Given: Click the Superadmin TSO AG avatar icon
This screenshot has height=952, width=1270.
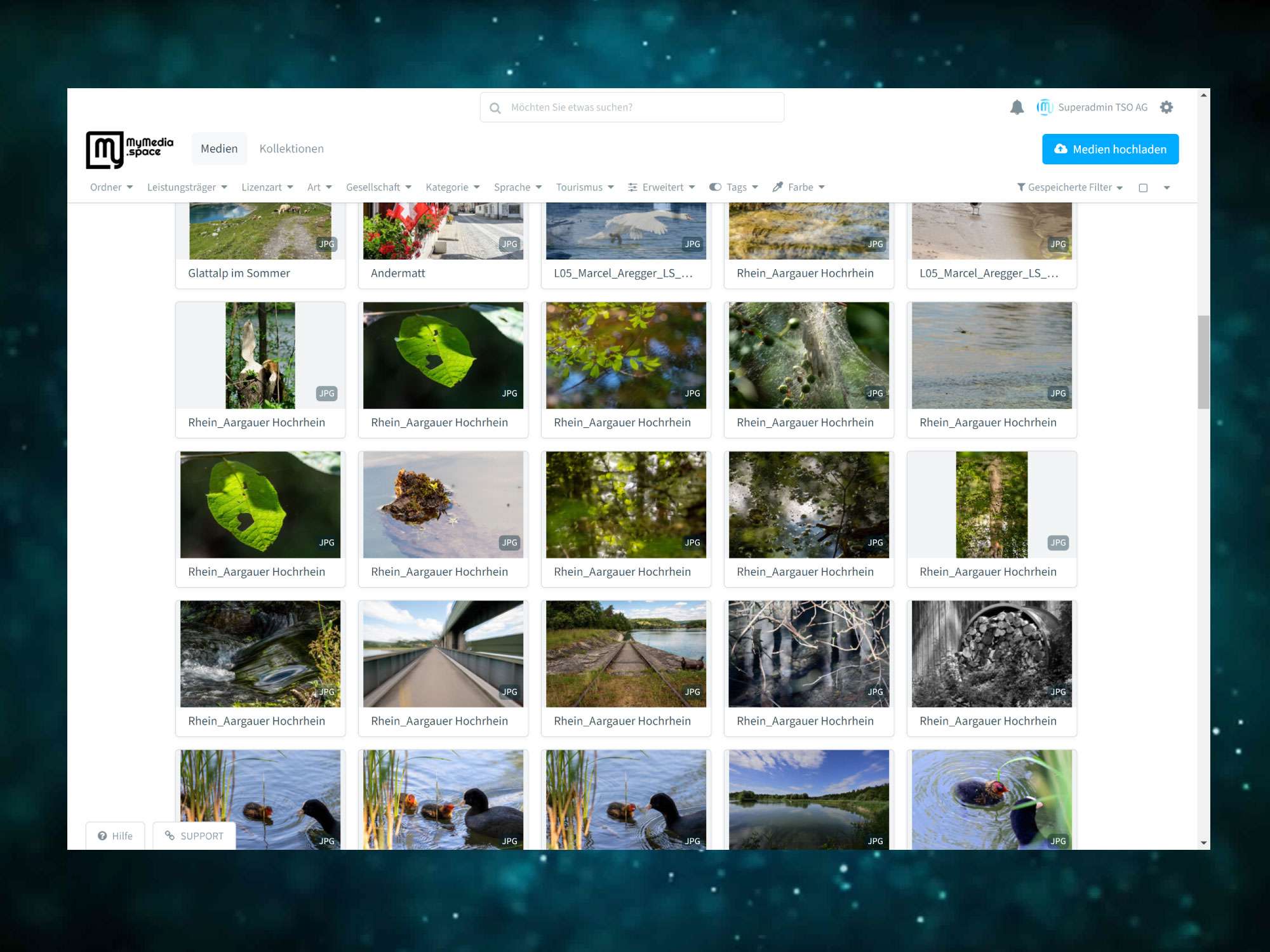Looking at the screenshot, I should click(x=1045, y=107).
